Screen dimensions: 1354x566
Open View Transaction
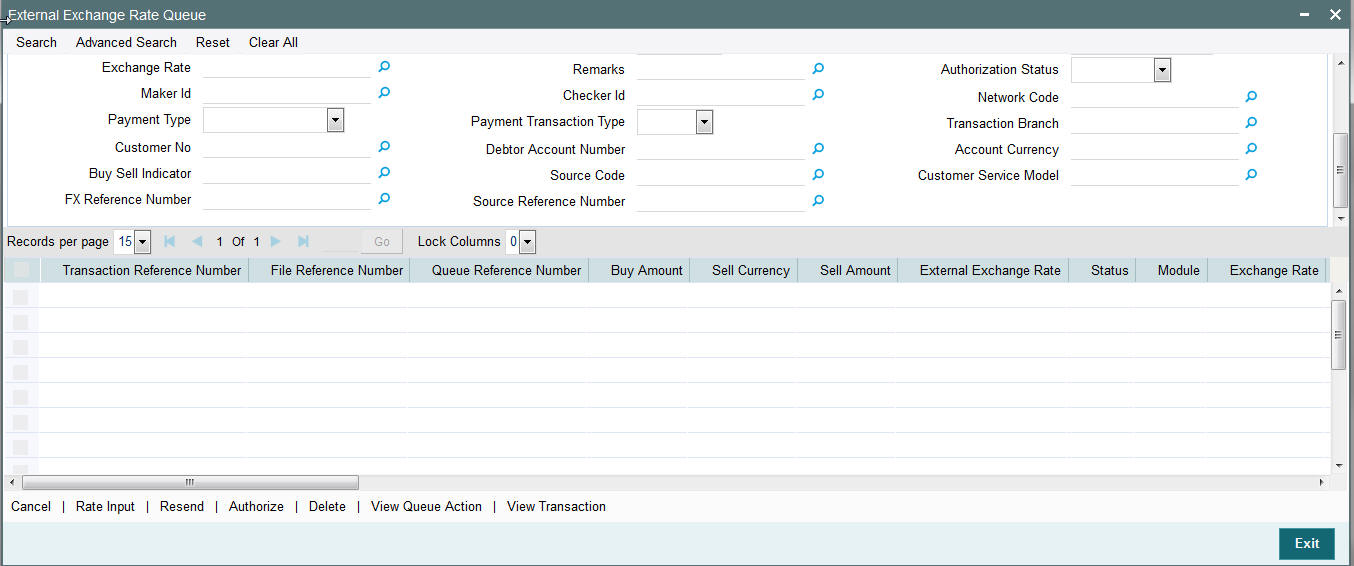click(556, 506)
